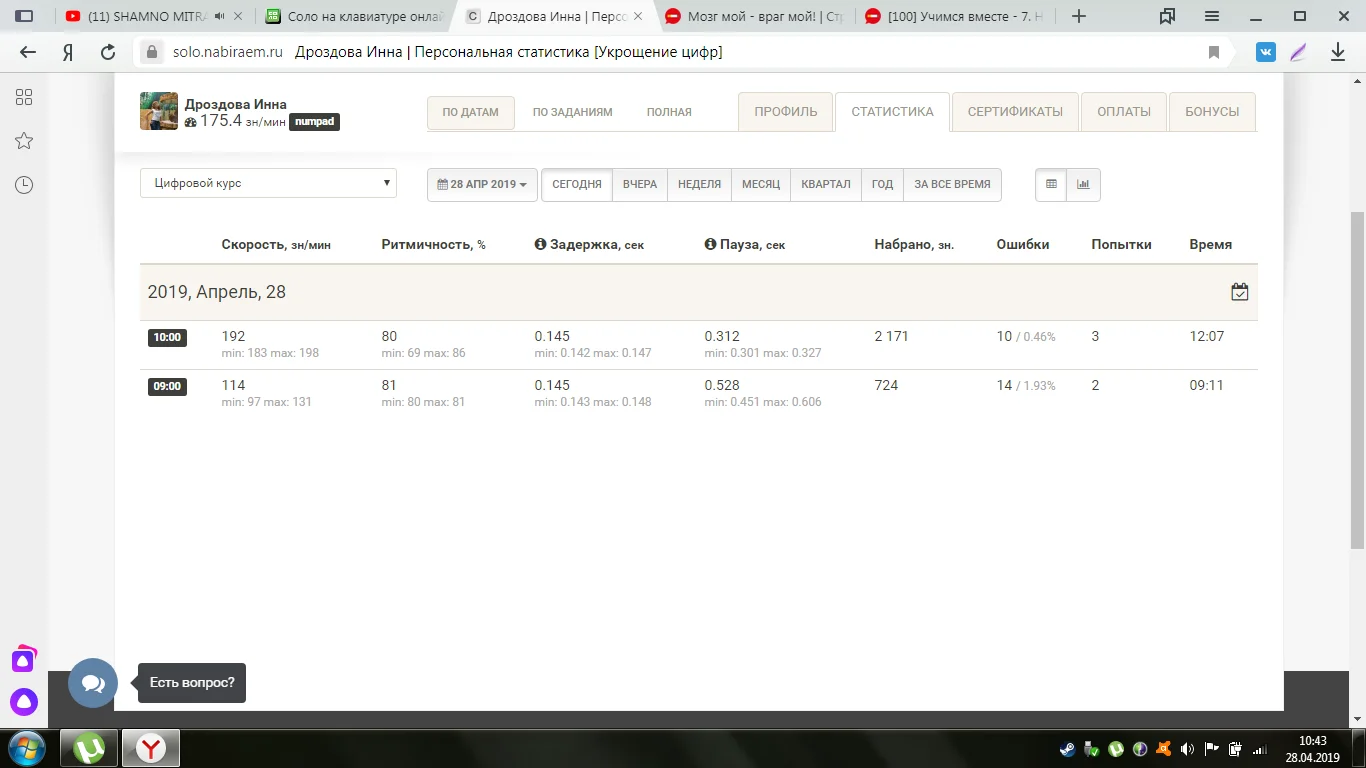The image size is (1366, 768).
Task: Filter statistics by МЕСЯЦ
Action: [x=761, y=185]
